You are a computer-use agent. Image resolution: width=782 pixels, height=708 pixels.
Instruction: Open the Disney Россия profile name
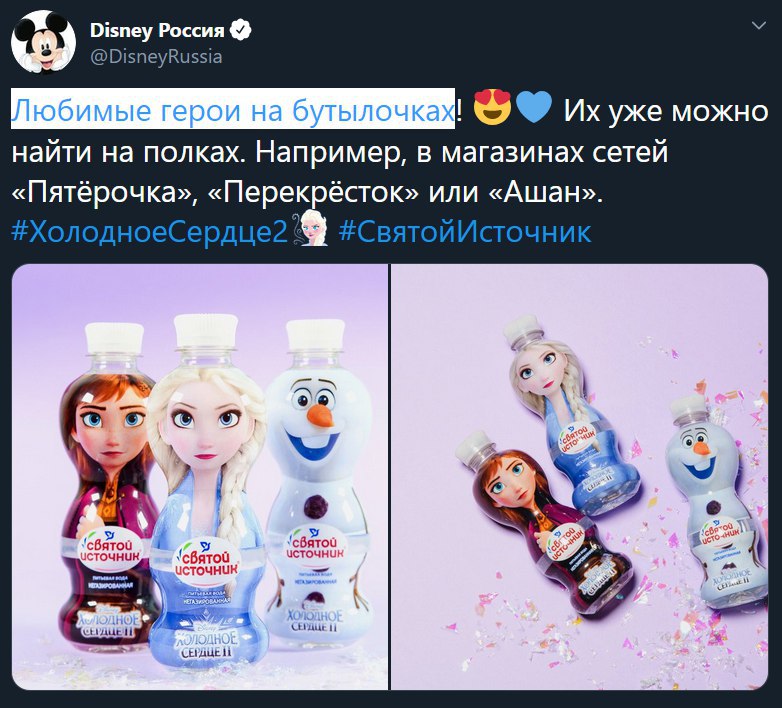157,30
